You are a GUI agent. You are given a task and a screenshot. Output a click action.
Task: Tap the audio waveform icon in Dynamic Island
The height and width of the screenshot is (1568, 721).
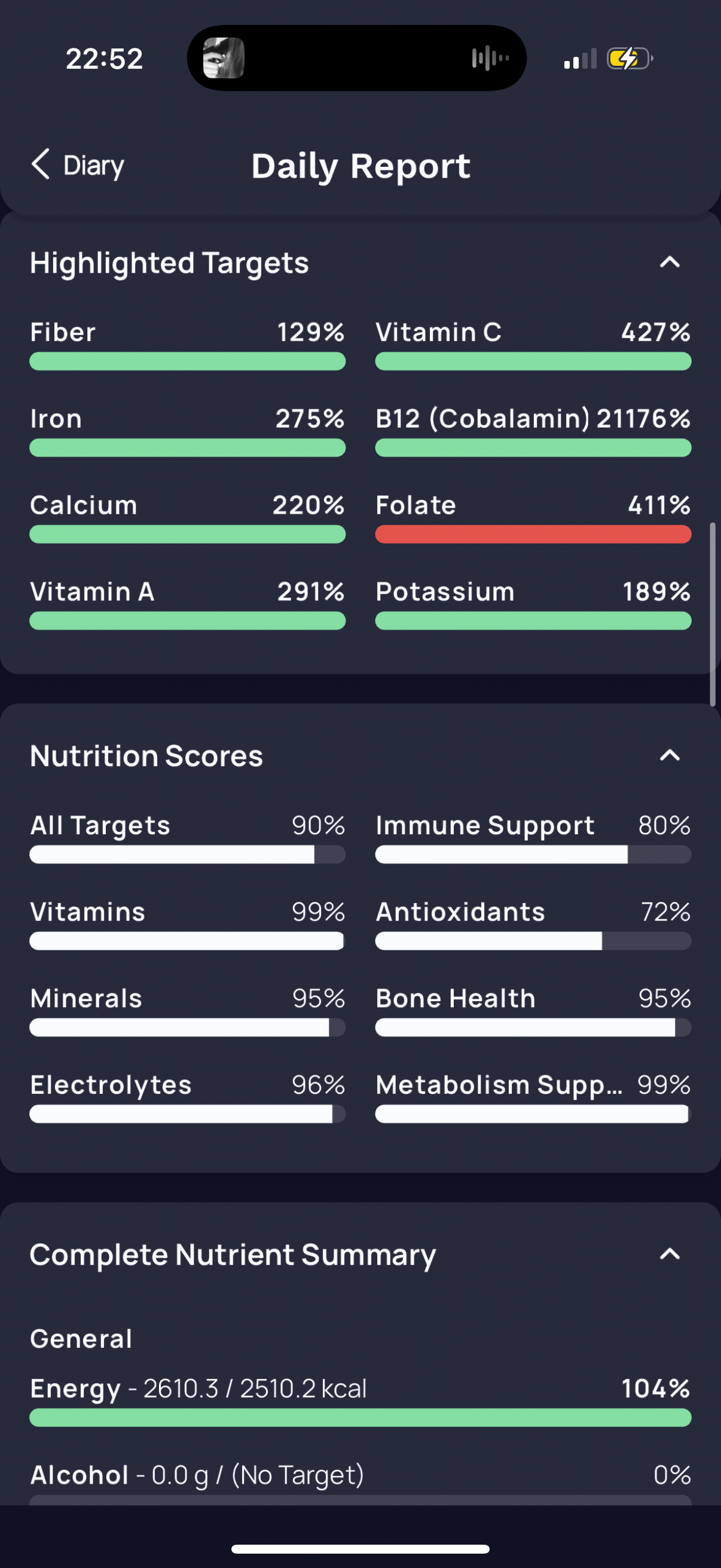(490, 59)
